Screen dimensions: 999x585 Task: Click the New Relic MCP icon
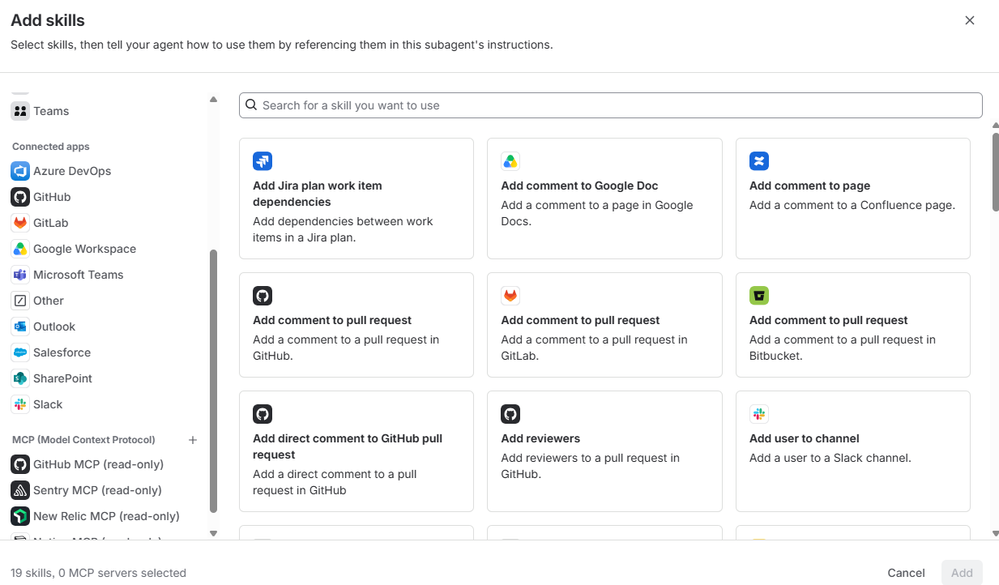[20, 516]
